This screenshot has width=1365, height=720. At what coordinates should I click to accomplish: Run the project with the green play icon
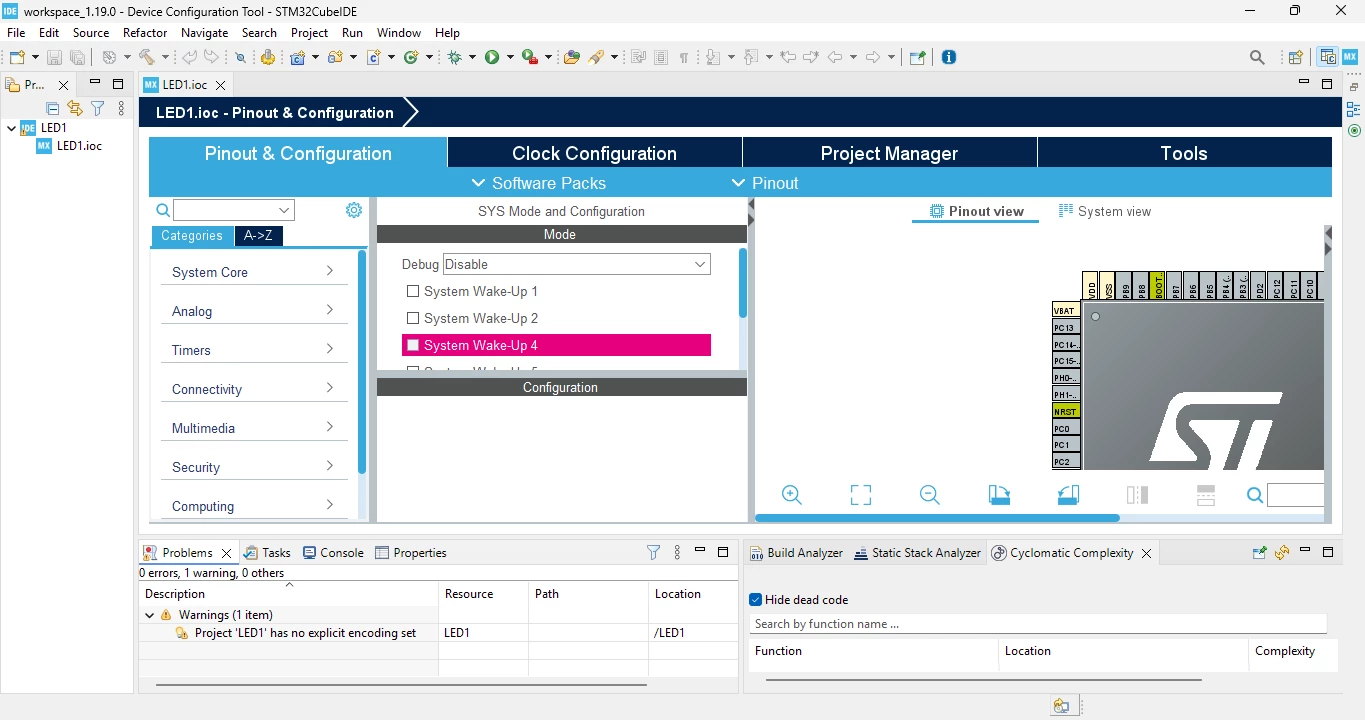[x=492, y=58]
